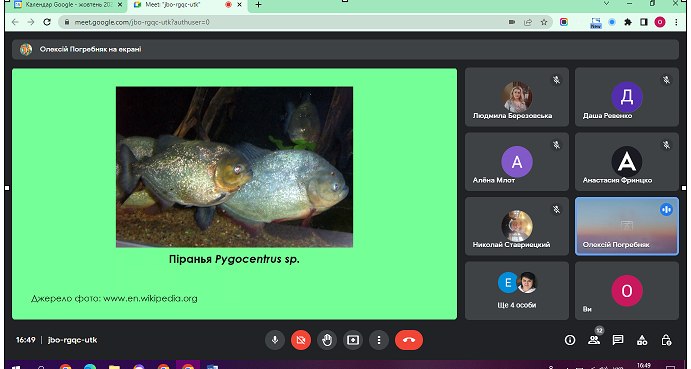Click the recording indicator on the Meet tab
The width and height of the screenshot is (691, 369).
[x=228, y=5]
